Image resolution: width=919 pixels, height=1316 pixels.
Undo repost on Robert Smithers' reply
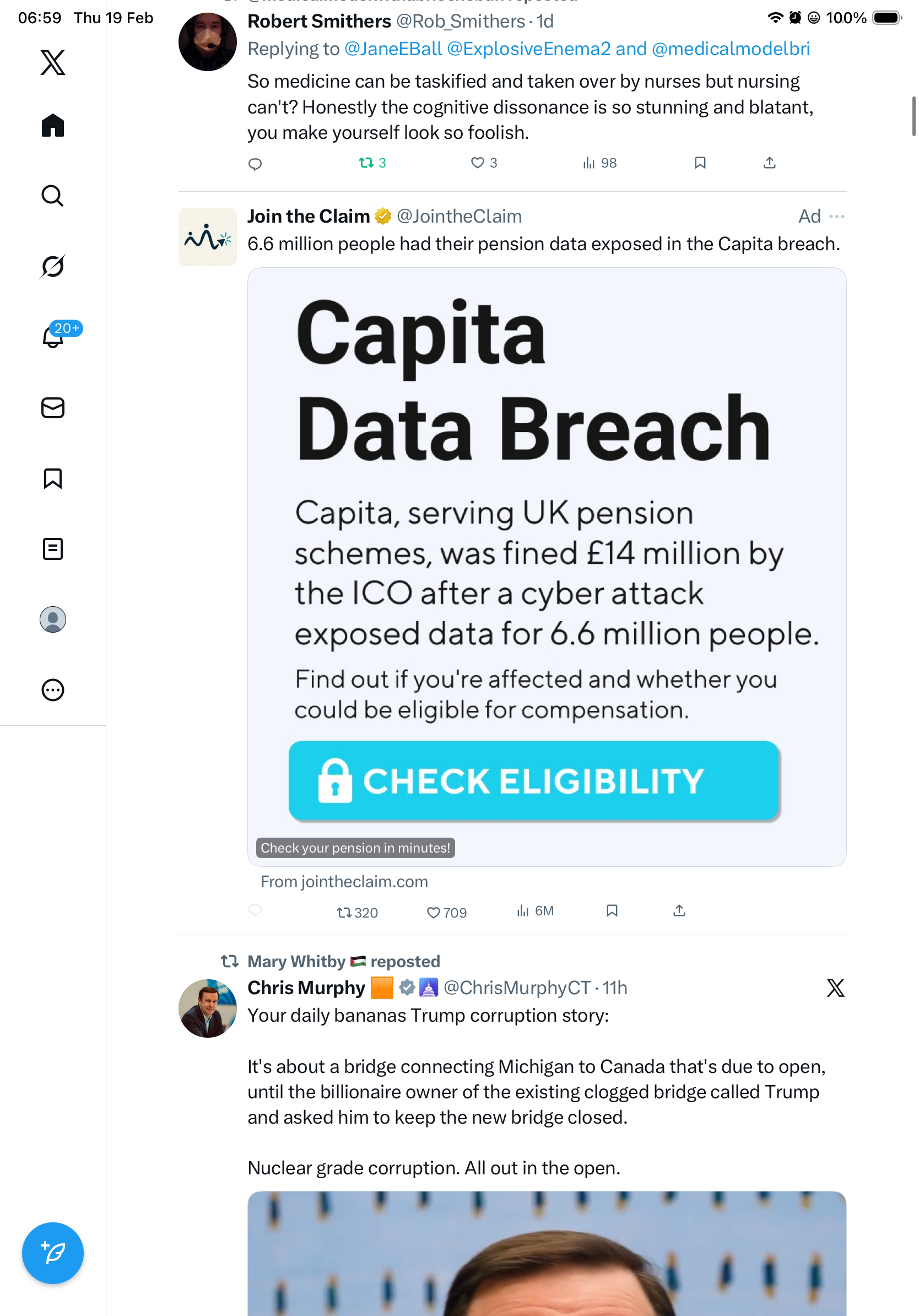pos(366,163)
